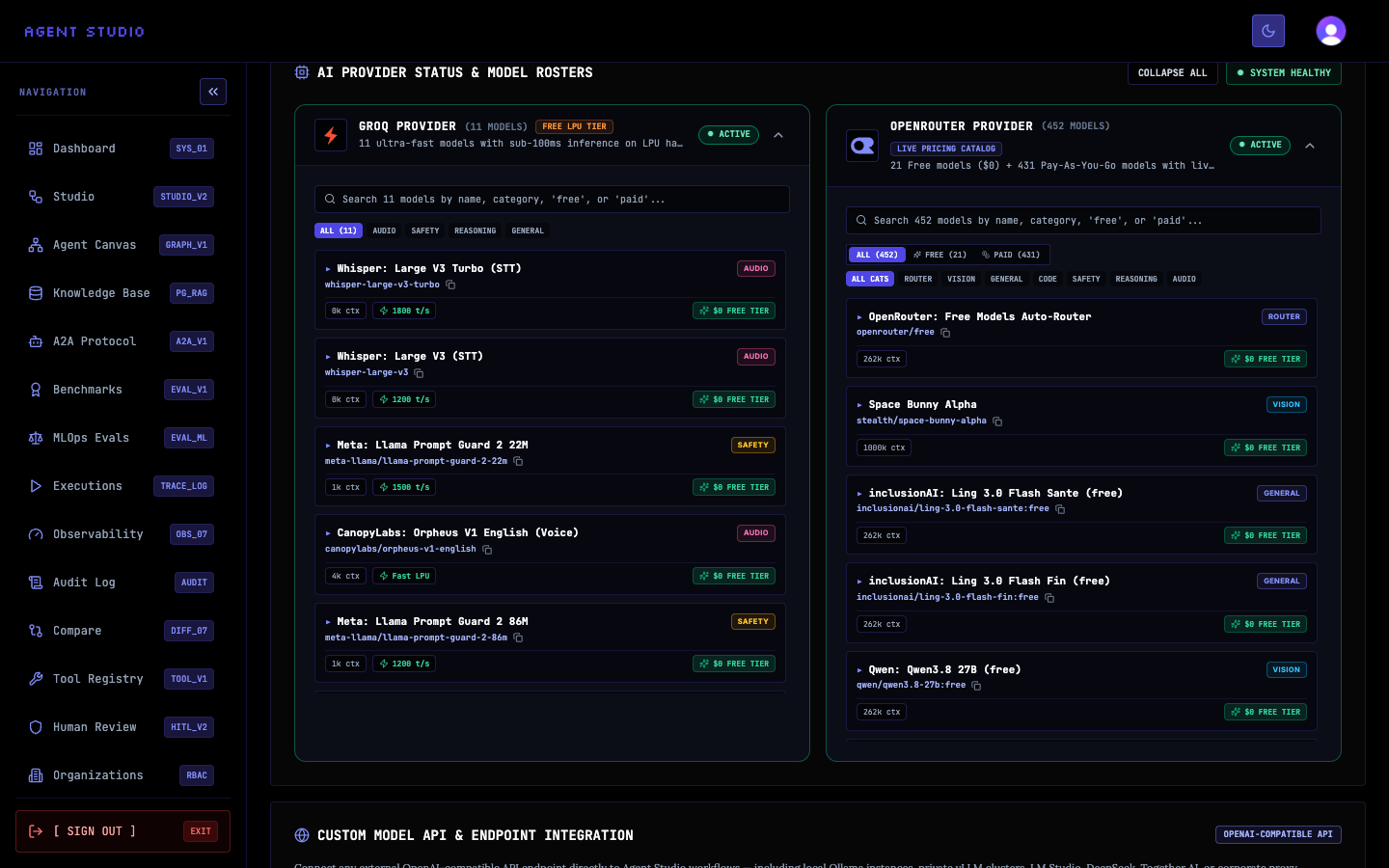Click the Collapse All button
This screenshot has width=1389, height=868.
click(1172, 72)
